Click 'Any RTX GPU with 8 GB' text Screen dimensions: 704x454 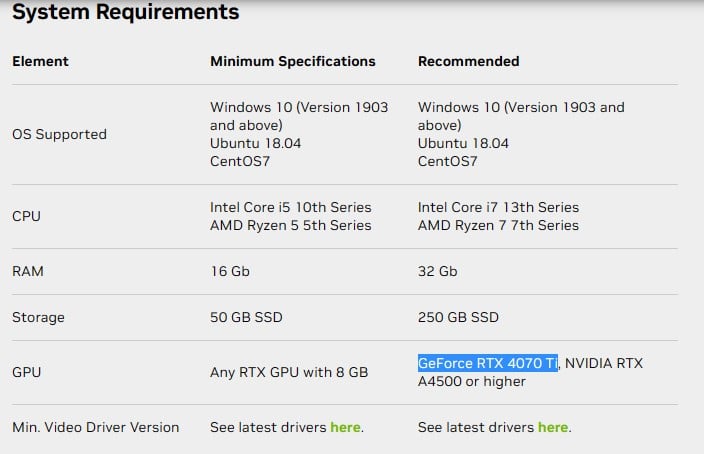(x=289, y=372)
